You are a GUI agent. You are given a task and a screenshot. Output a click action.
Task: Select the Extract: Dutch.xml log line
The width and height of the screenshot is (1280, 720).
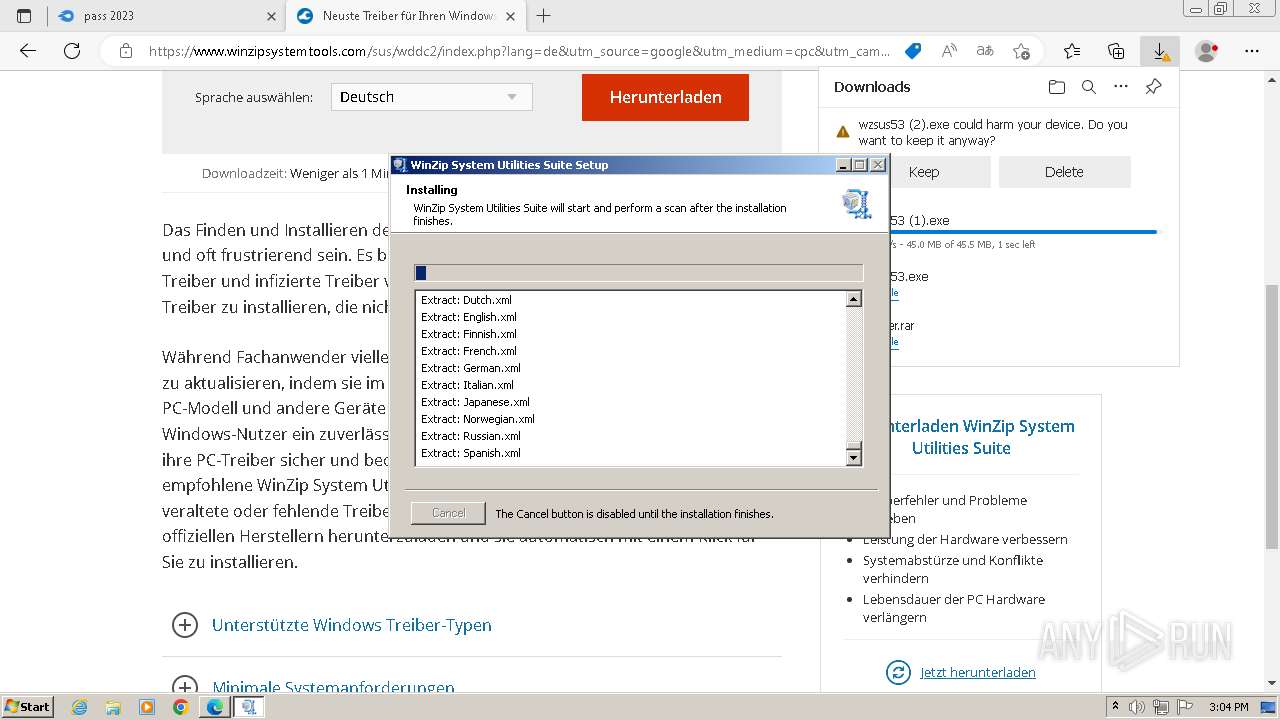coord(466,300)
